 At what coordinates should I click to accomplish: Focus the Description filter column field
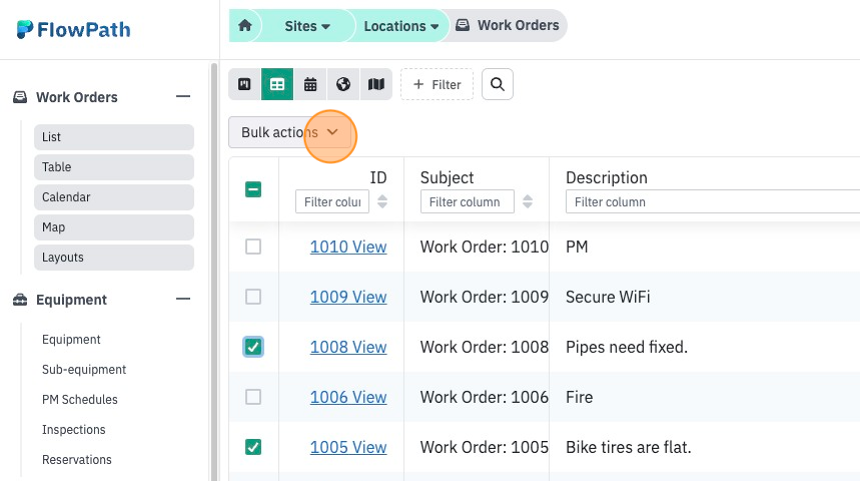coord(713,201)
